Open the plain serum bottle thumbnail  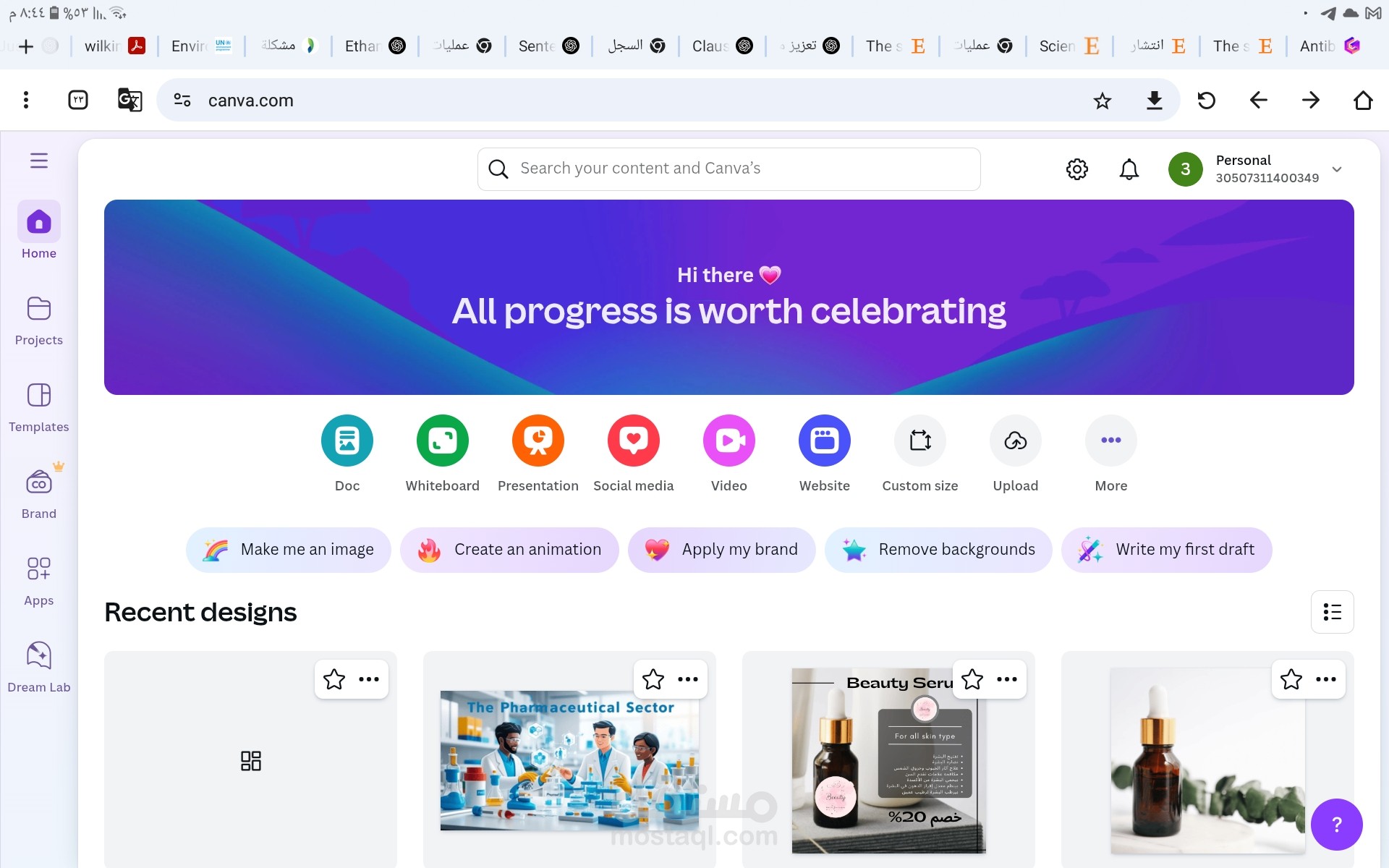coord(1207,760)
